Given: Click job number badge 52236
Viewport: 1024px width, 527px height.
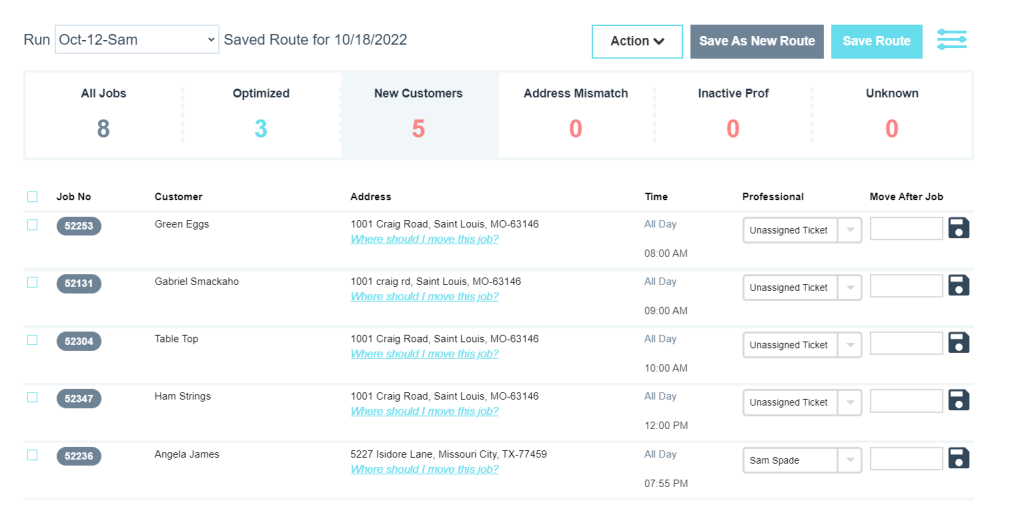Looking at the screenshot, I should coord(79,456).
